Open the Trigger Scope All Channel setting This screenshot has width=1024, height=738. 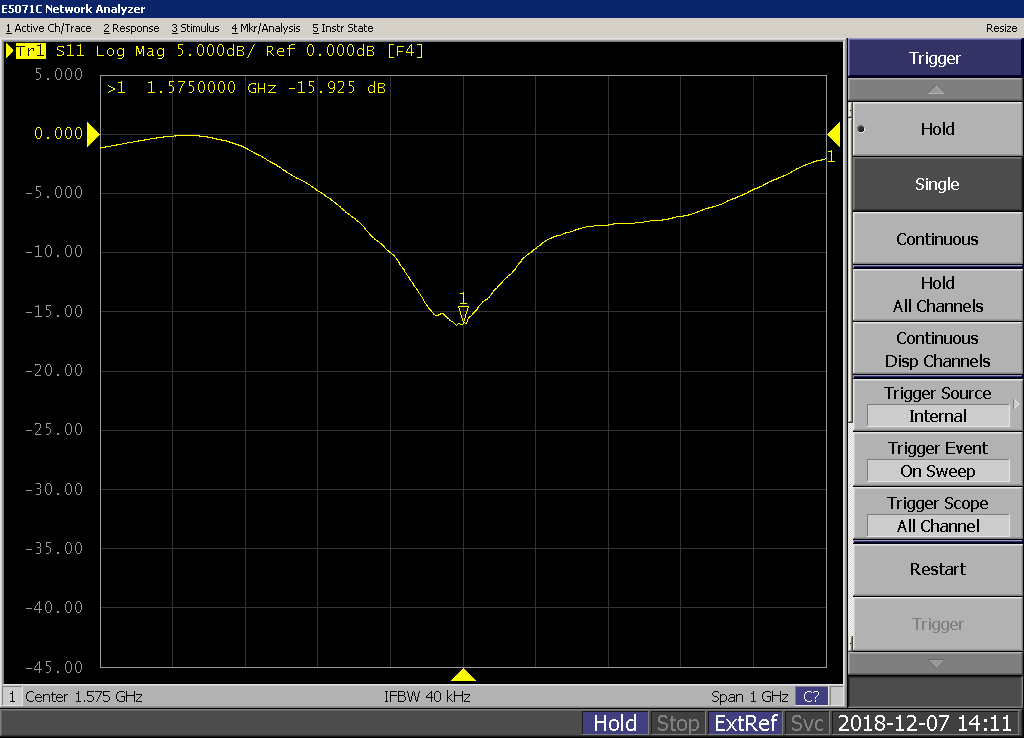click(936, 515)
